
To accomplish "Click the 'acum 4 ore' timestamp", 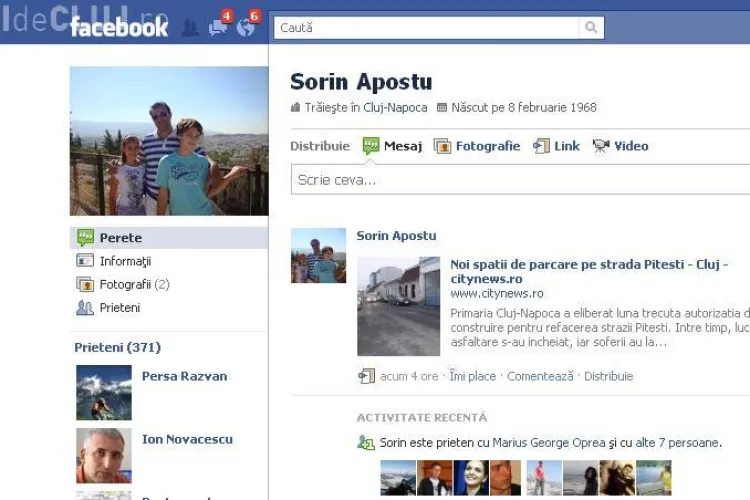I will (409, 377).
